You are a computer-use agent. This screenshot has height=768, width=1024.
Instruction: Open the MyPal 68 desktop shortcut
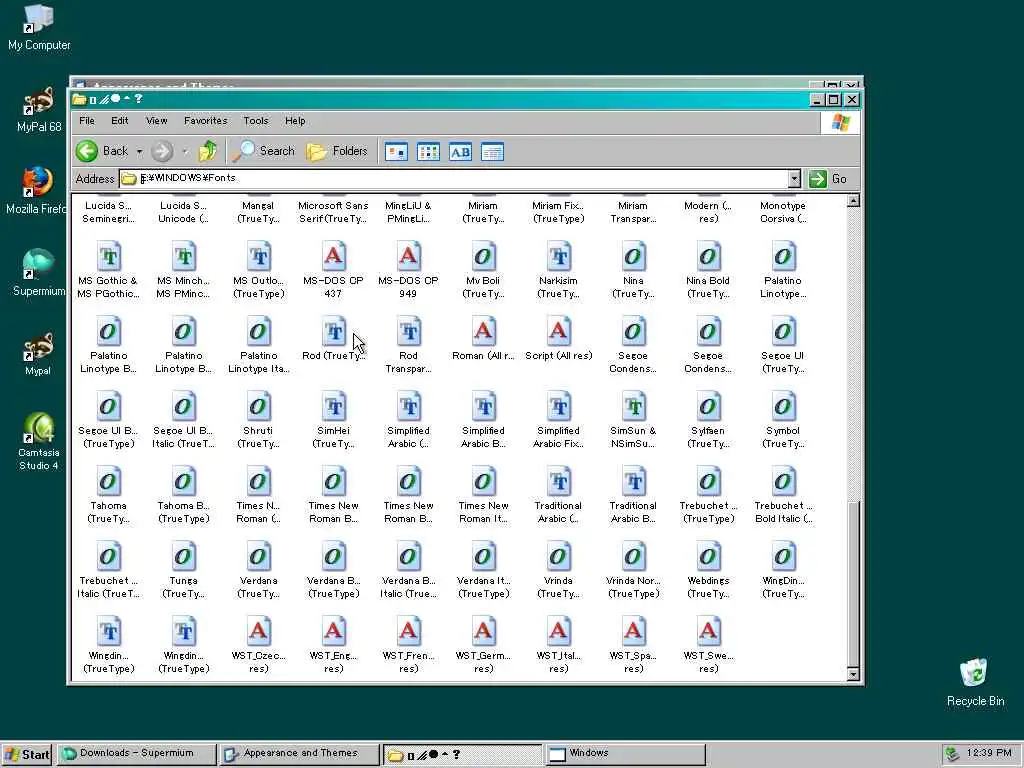pyautogui.click(x=39, y=110)
